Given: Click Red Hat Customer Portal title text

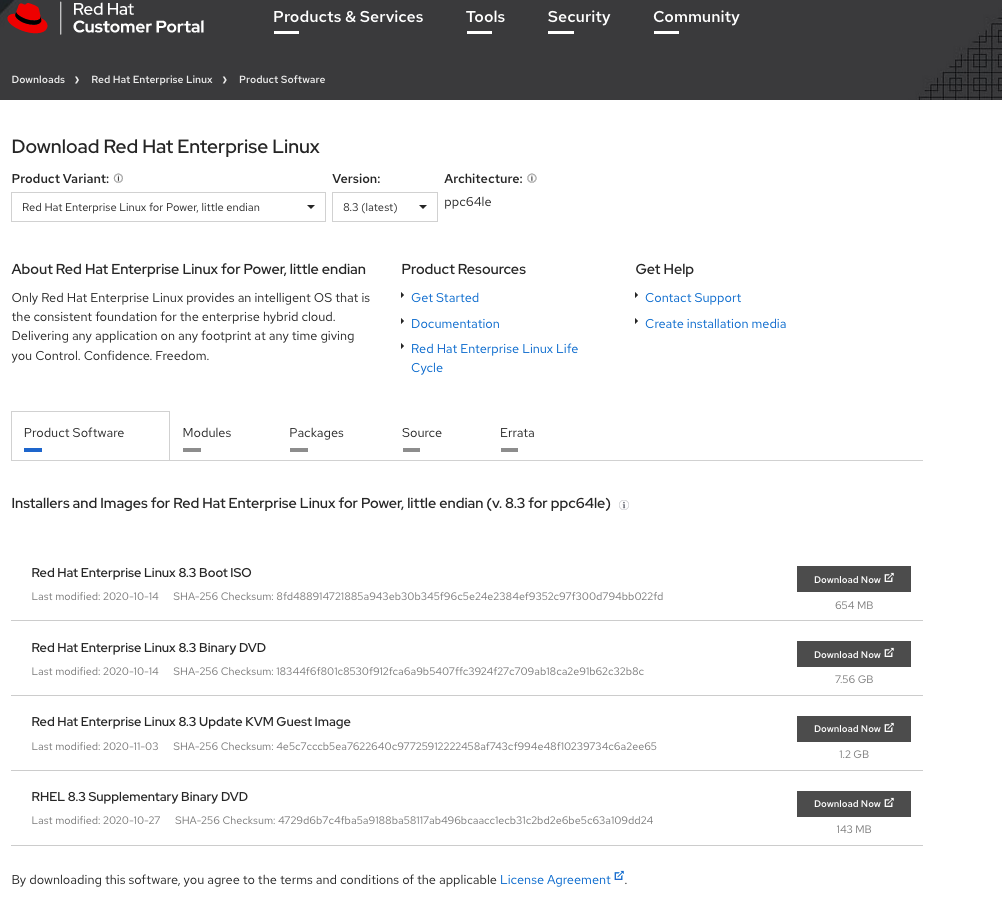Looking at the screenshot, I should (x=138, y=18).
